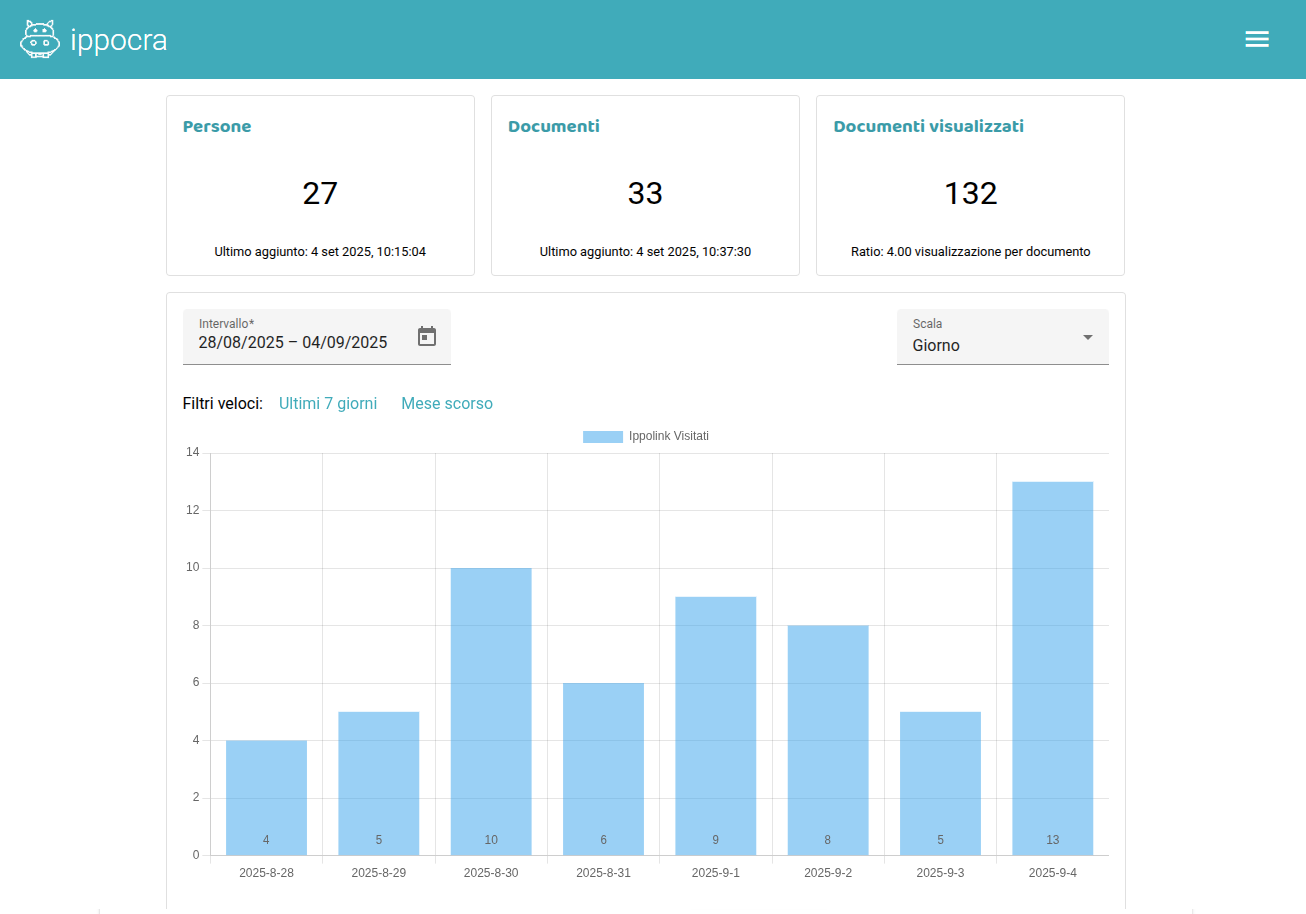Click the Documenti visualizzati card heading
The width and height of the screenshot is (1306, 914).
(928, 126)
